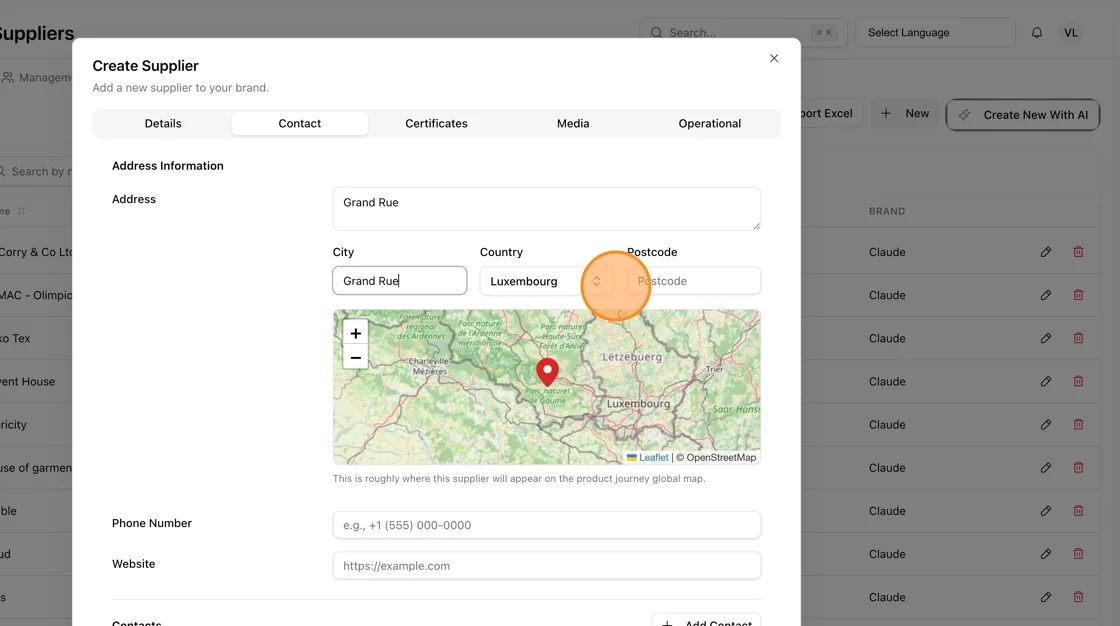Image resolution: width=1120 pixels, height=626 pixels.
Task: Delete the 'use of garmen' supplier row
Action: pos(1079,467)
